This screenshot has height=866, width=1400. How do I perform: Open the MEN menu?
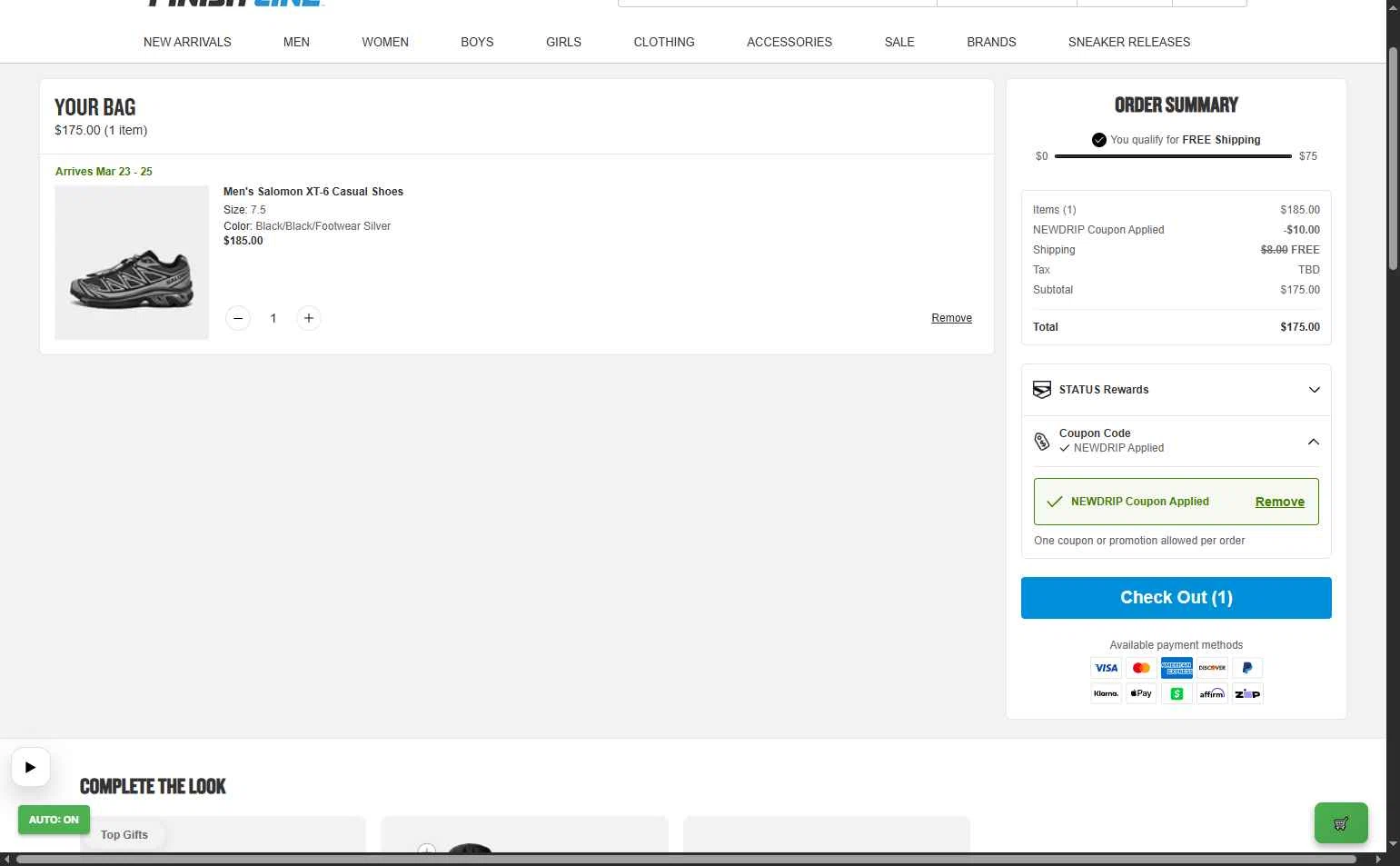click(x=296, y=42)
